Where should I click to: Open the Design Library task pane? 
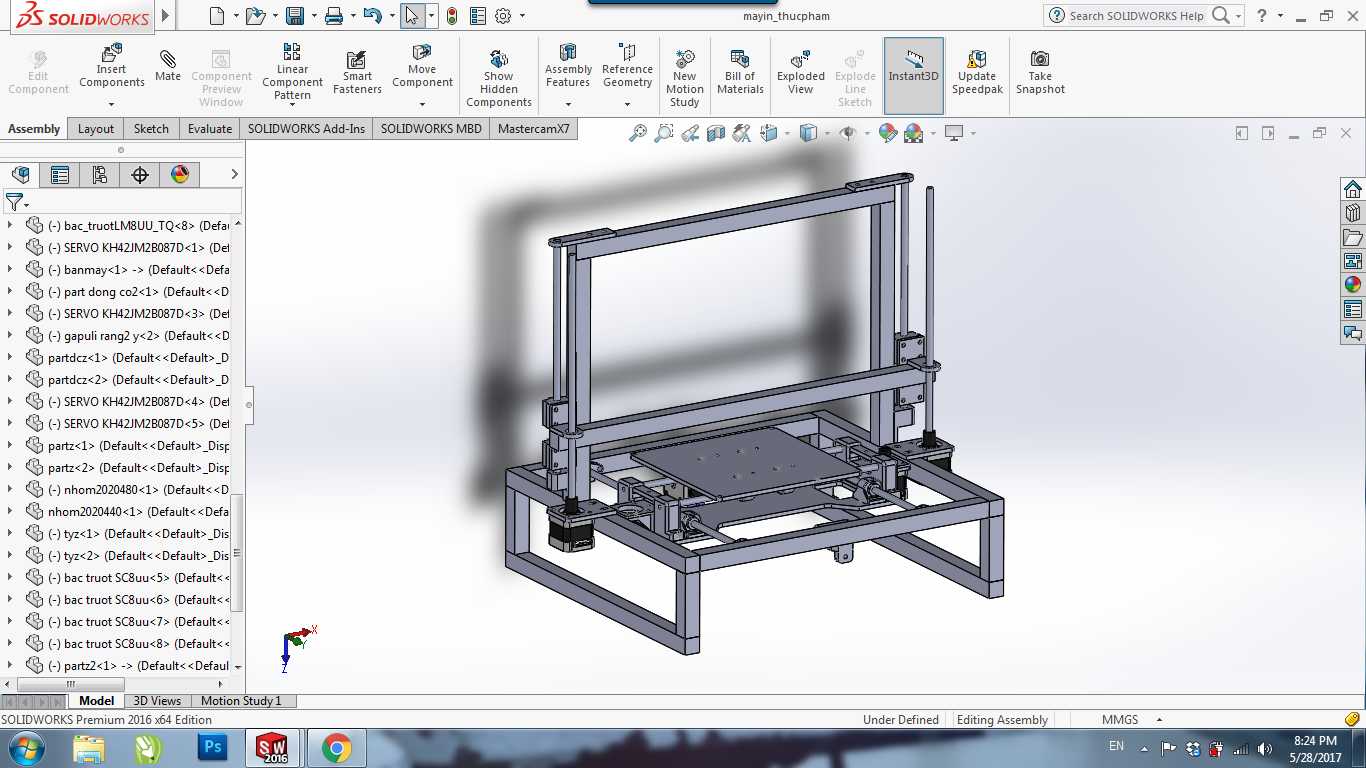tap(1353, 213)
